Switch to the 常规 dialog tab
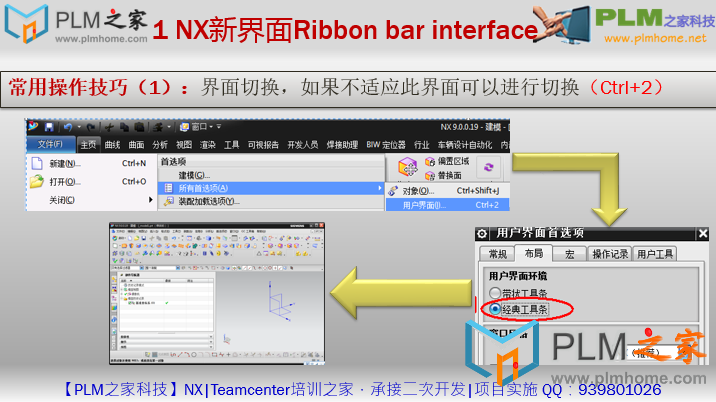 click(497, 254)
